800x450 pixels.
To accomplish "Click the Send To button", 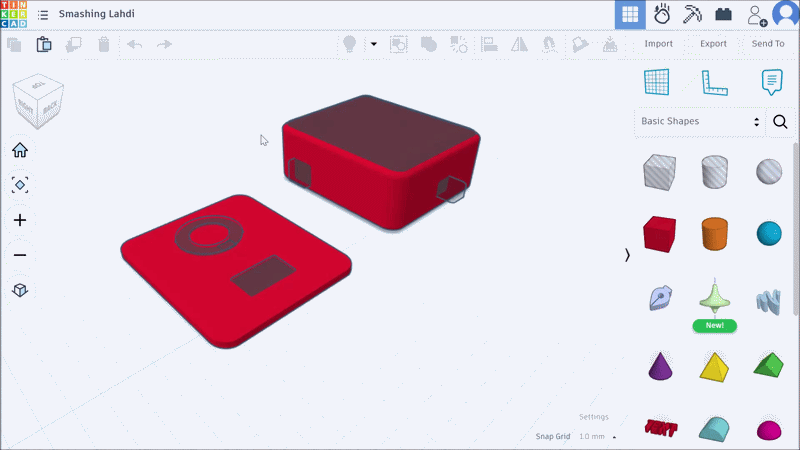I will pos(768,44).
